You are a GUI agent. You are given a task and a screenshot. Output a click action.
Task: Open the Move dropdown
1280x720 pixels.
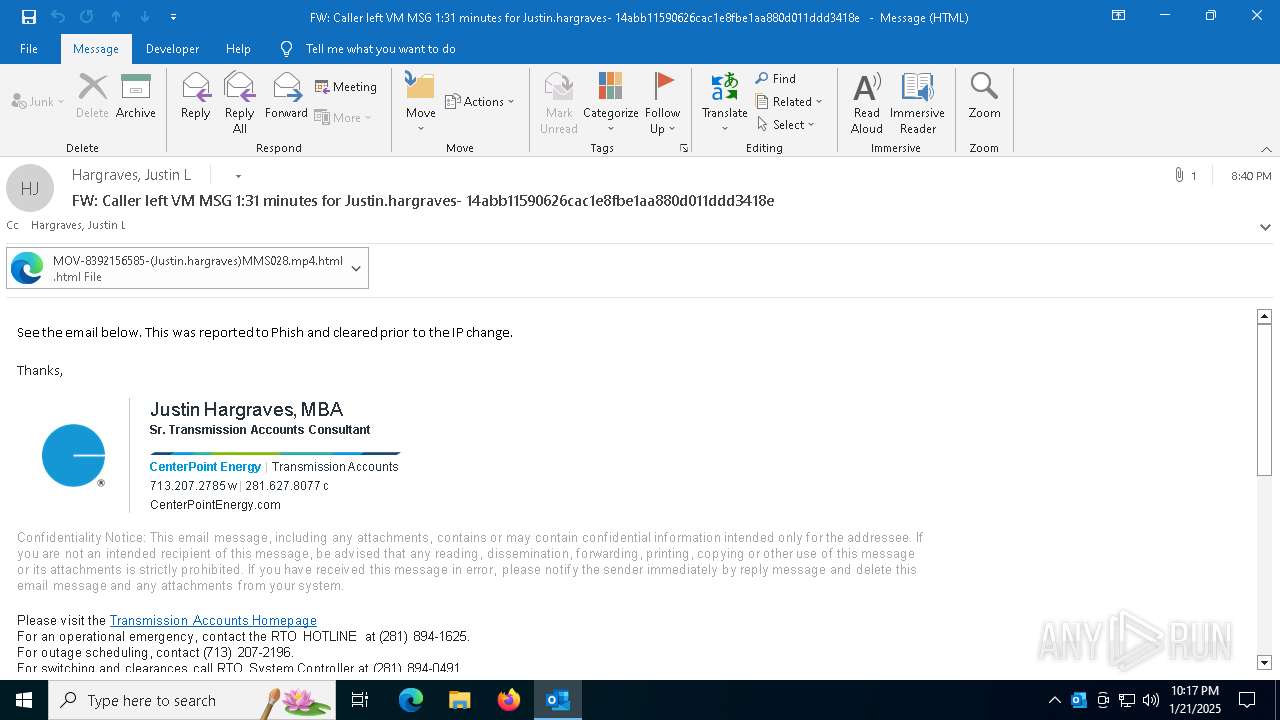420,102
